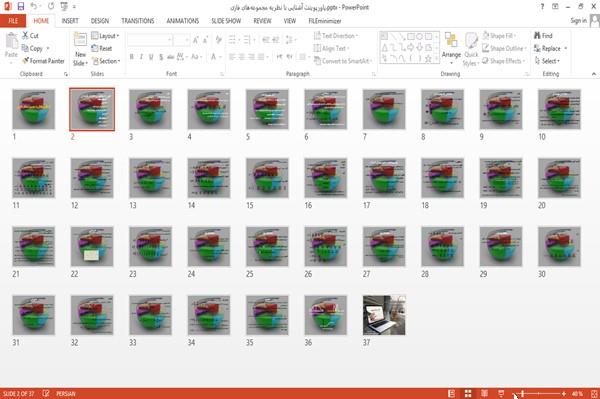Open the Shape Outline dropdown
The width and height of the screenshot is (600, 399).
click(504, 48)
